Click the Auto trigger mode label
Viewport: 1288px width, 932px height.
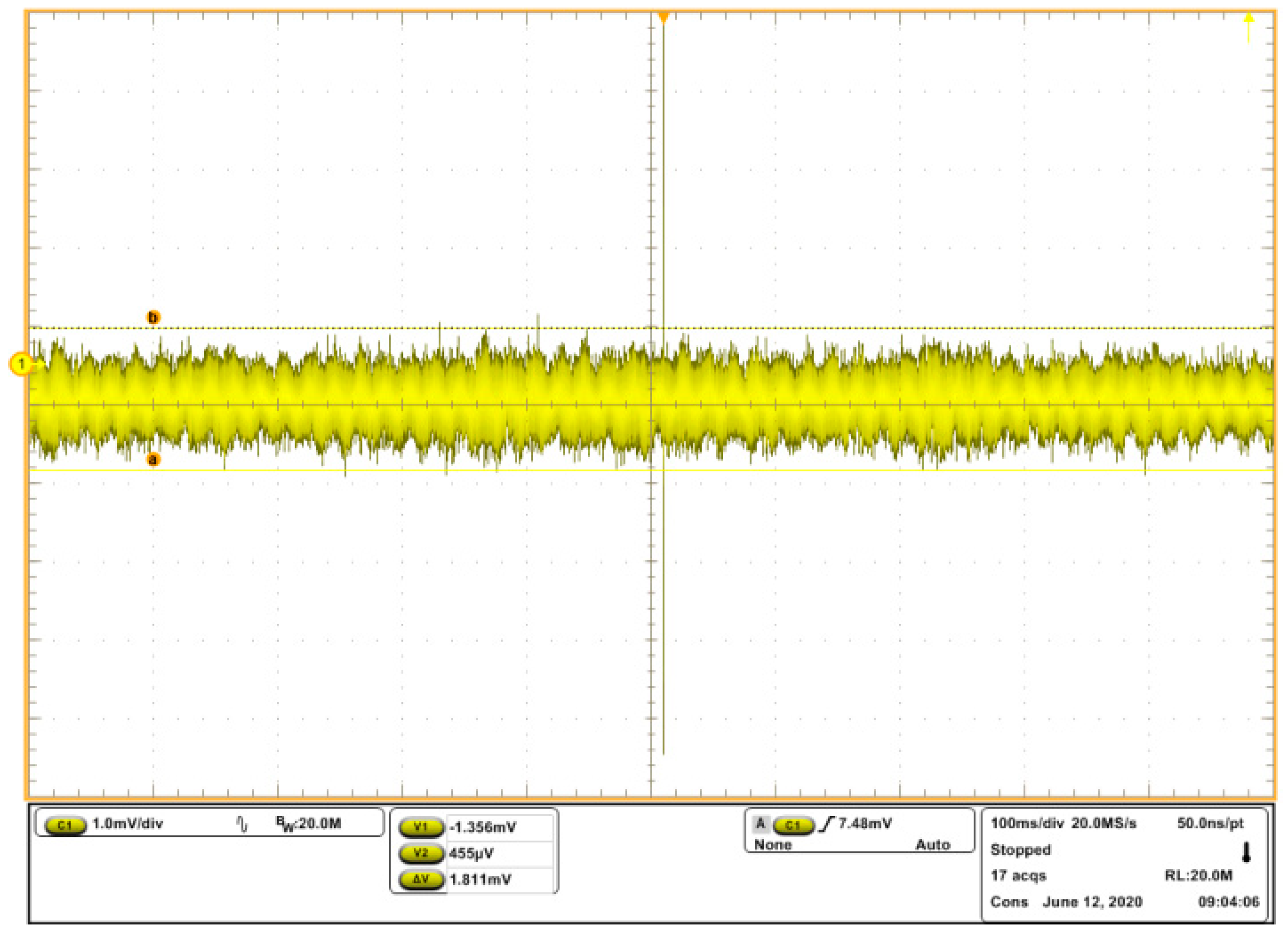click(933, 845)
